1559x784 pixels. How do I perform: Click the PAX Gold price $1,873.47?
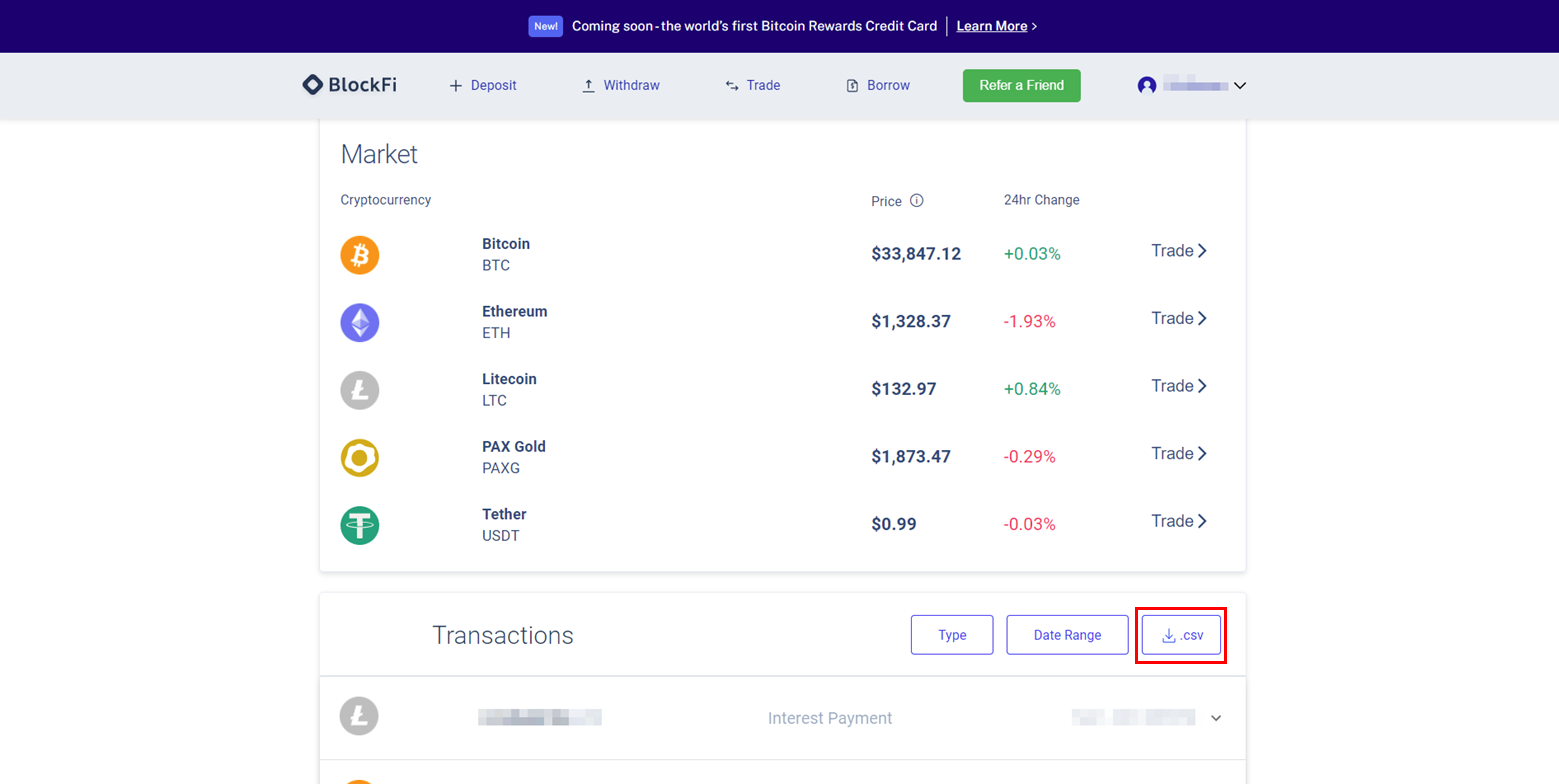point(911,457)
